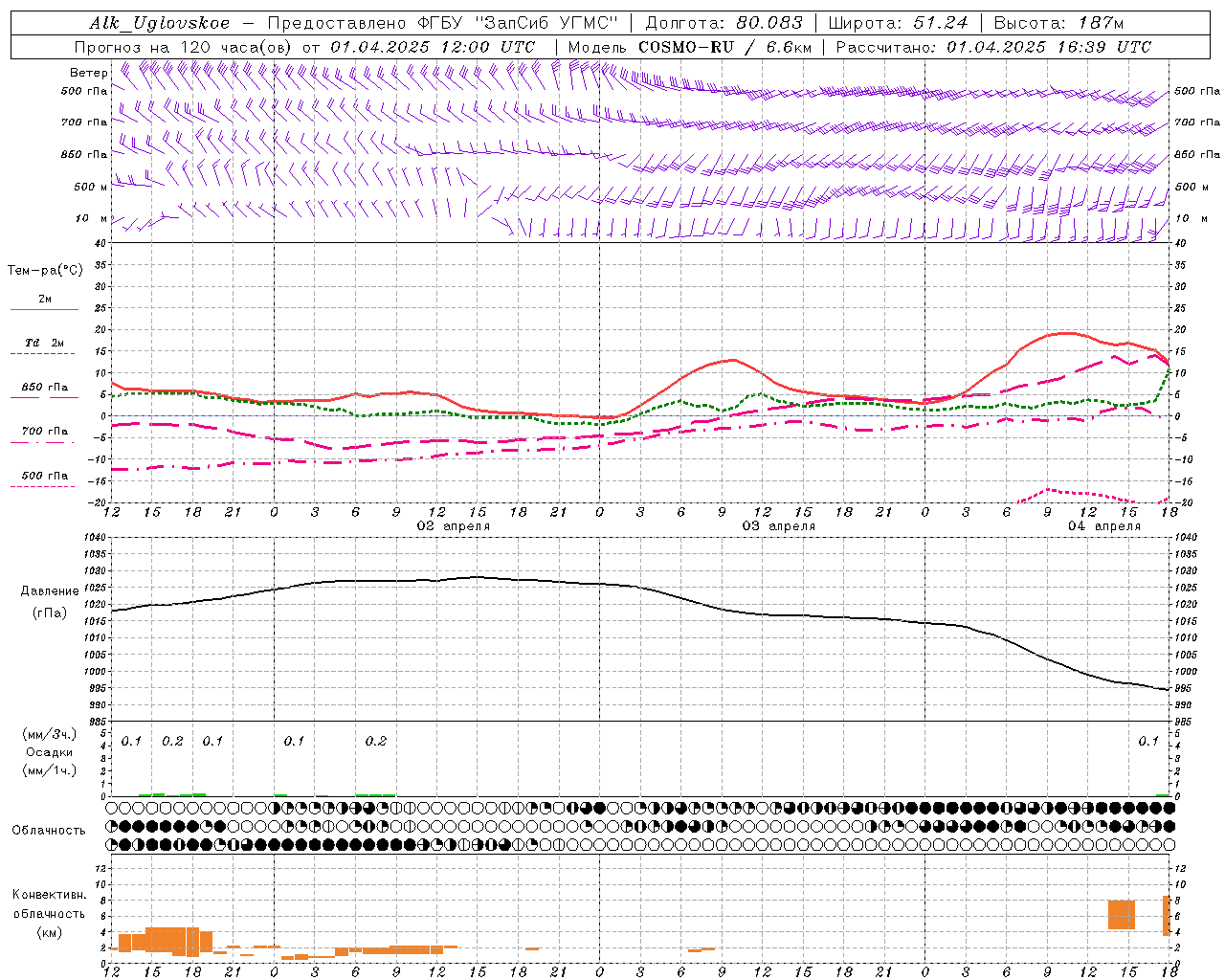Click the green precipitation bar around 6–9h on 02 April
Viewport: 1225px width, 980px height.
(x=375, y=794)
